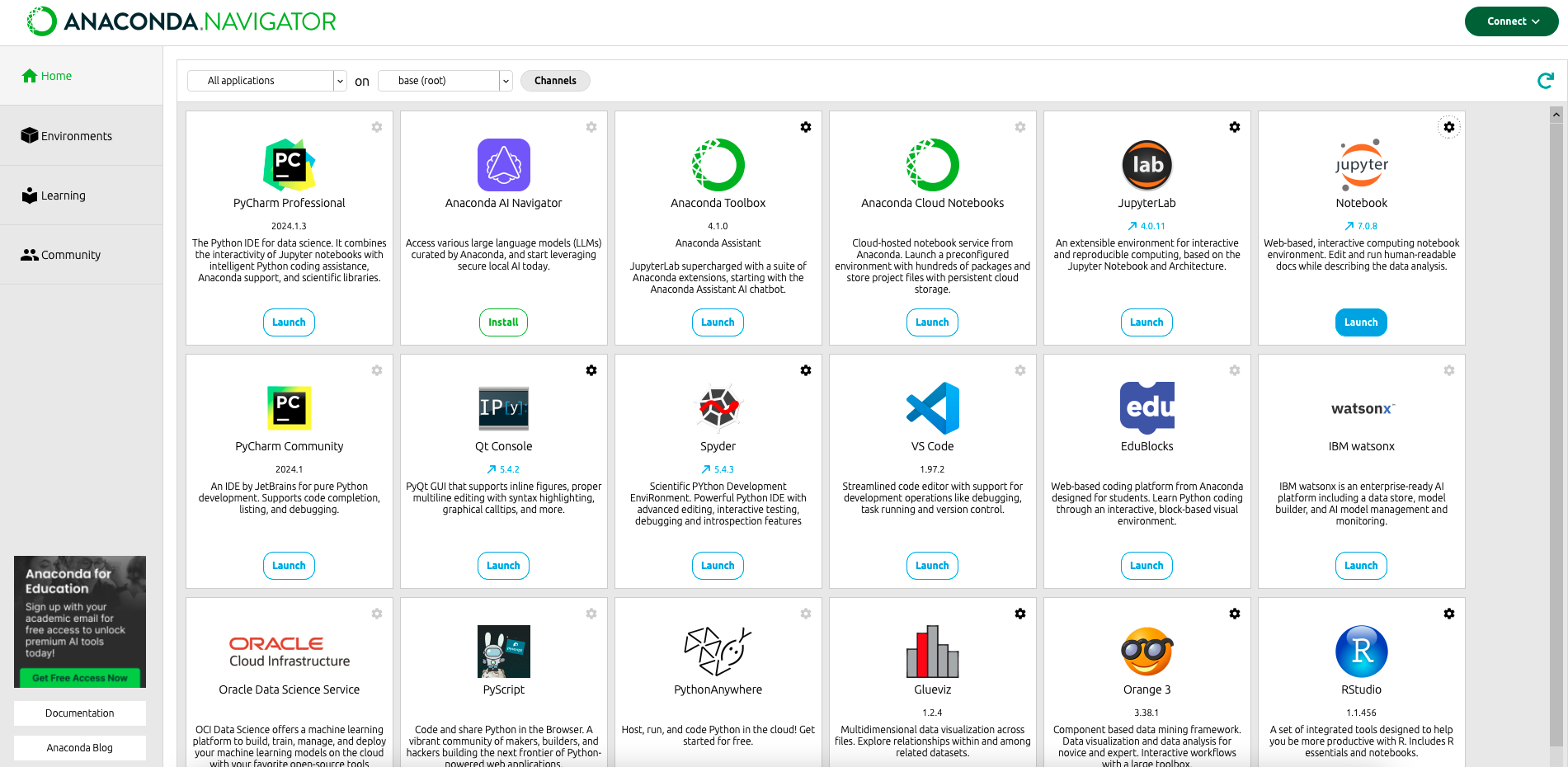Launch VS Code

pos(932,566)
